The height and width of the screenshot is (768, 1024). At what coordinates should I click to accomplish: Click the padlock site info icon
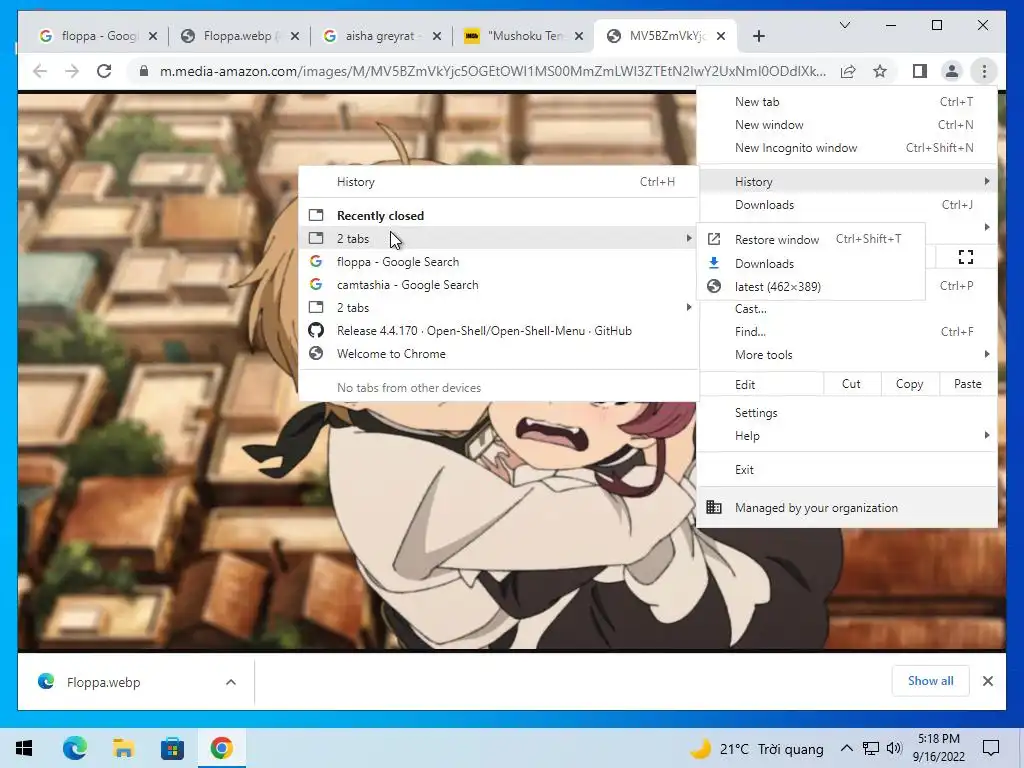click(144, 71)
